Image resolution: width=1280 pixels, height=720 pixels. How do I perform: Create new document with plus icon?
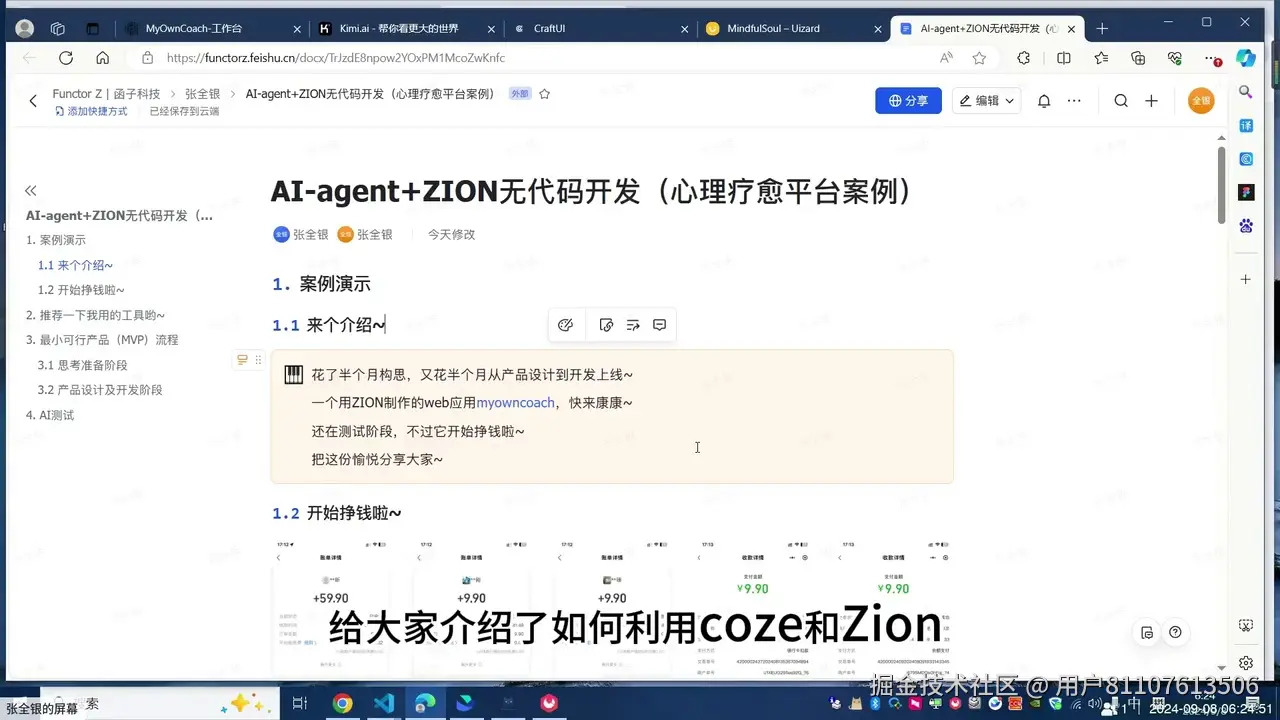click(1152, 101)
